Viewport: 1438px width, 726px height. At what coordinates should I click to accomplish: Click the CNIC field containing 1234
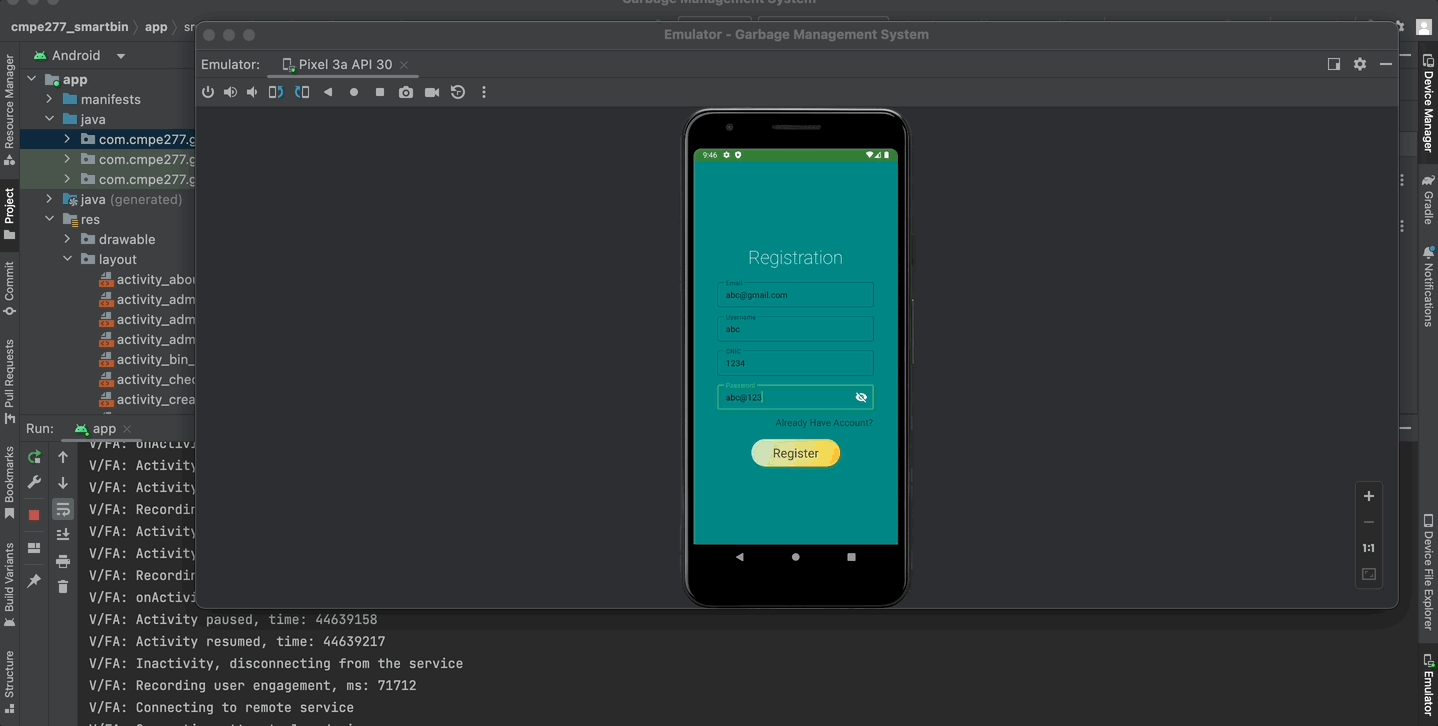pyautogui.click(x=795, y=362)
